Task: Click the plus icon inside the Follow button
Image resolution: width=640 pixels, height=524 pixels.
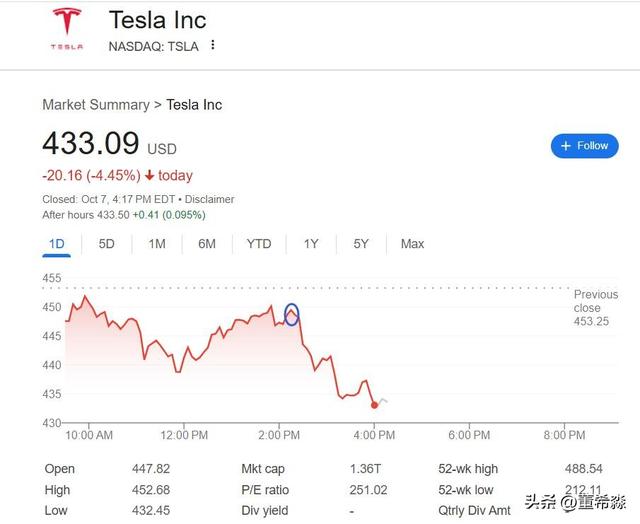Action: 566,146
